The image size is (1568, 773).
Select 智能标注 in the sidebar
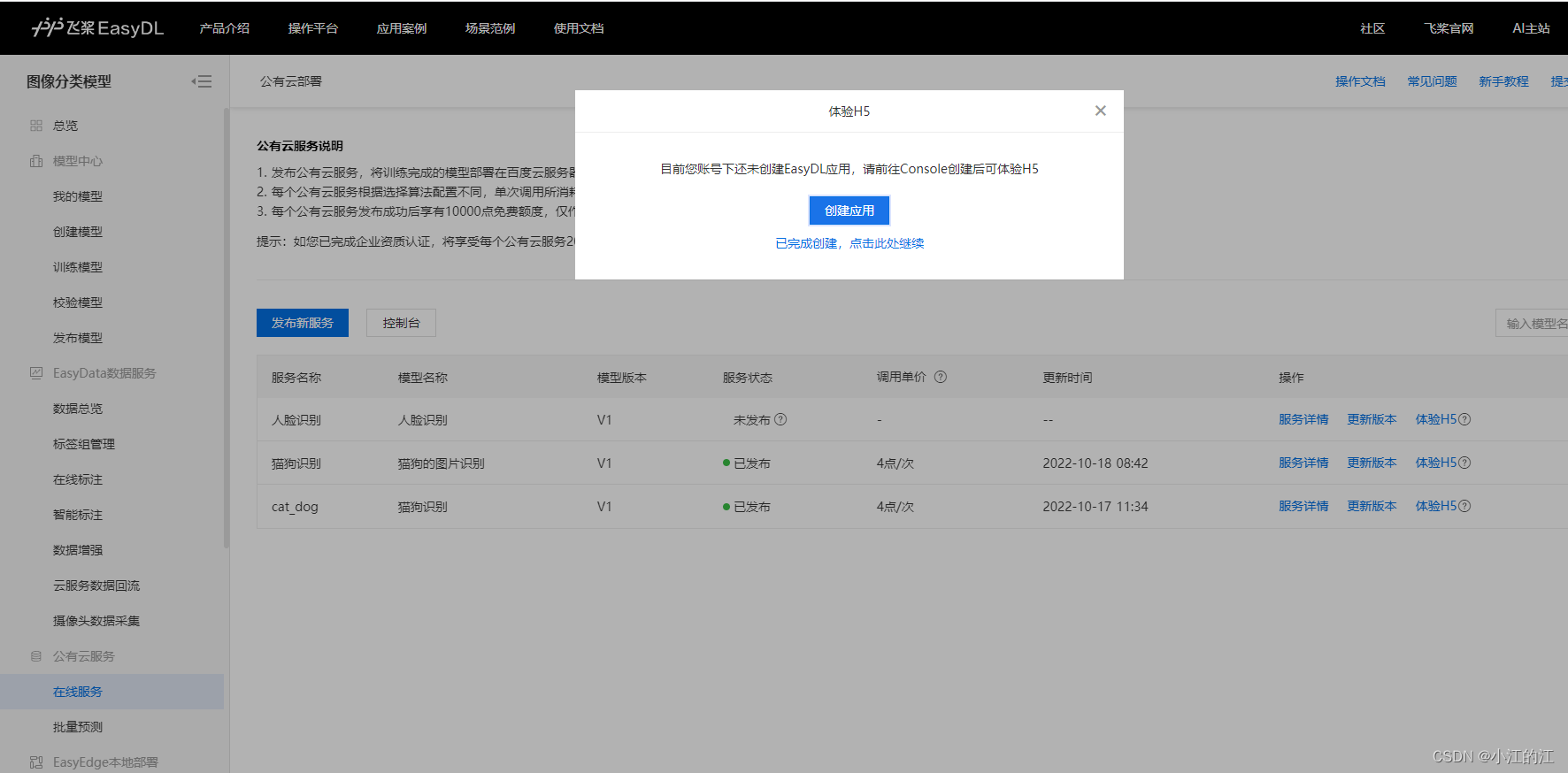pos(78,515)
